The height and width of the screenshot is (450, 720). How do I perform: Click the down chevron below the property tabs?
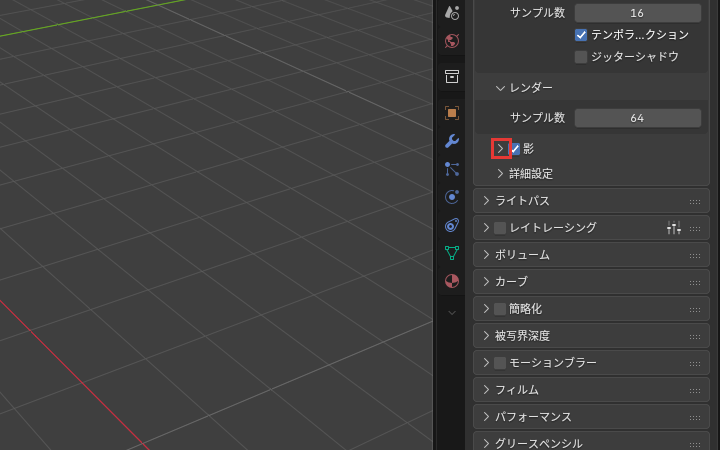tap(452, 313)
